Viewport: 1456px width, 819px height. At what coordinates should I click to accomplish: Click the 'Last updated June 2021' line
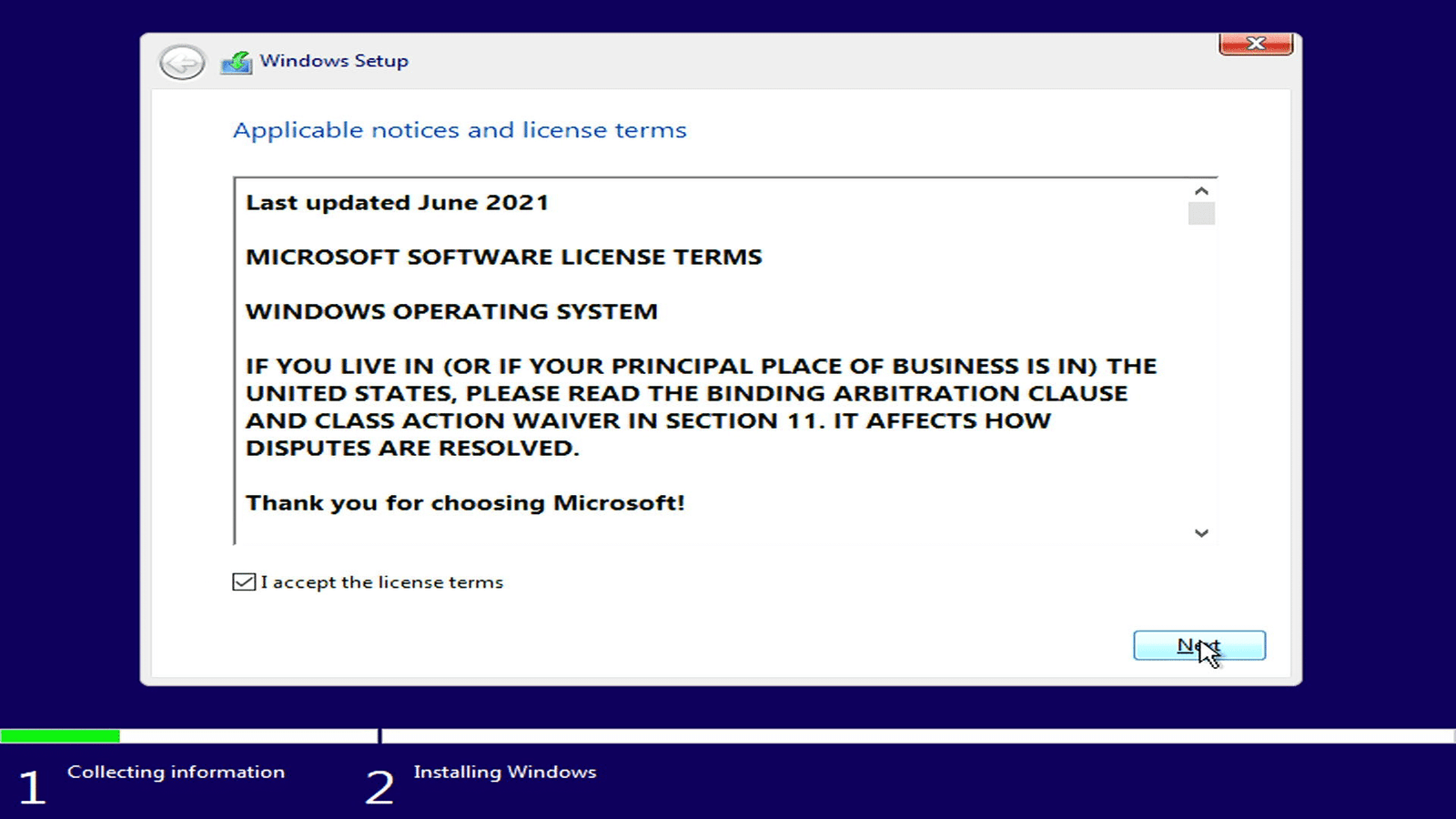point(397,203)
